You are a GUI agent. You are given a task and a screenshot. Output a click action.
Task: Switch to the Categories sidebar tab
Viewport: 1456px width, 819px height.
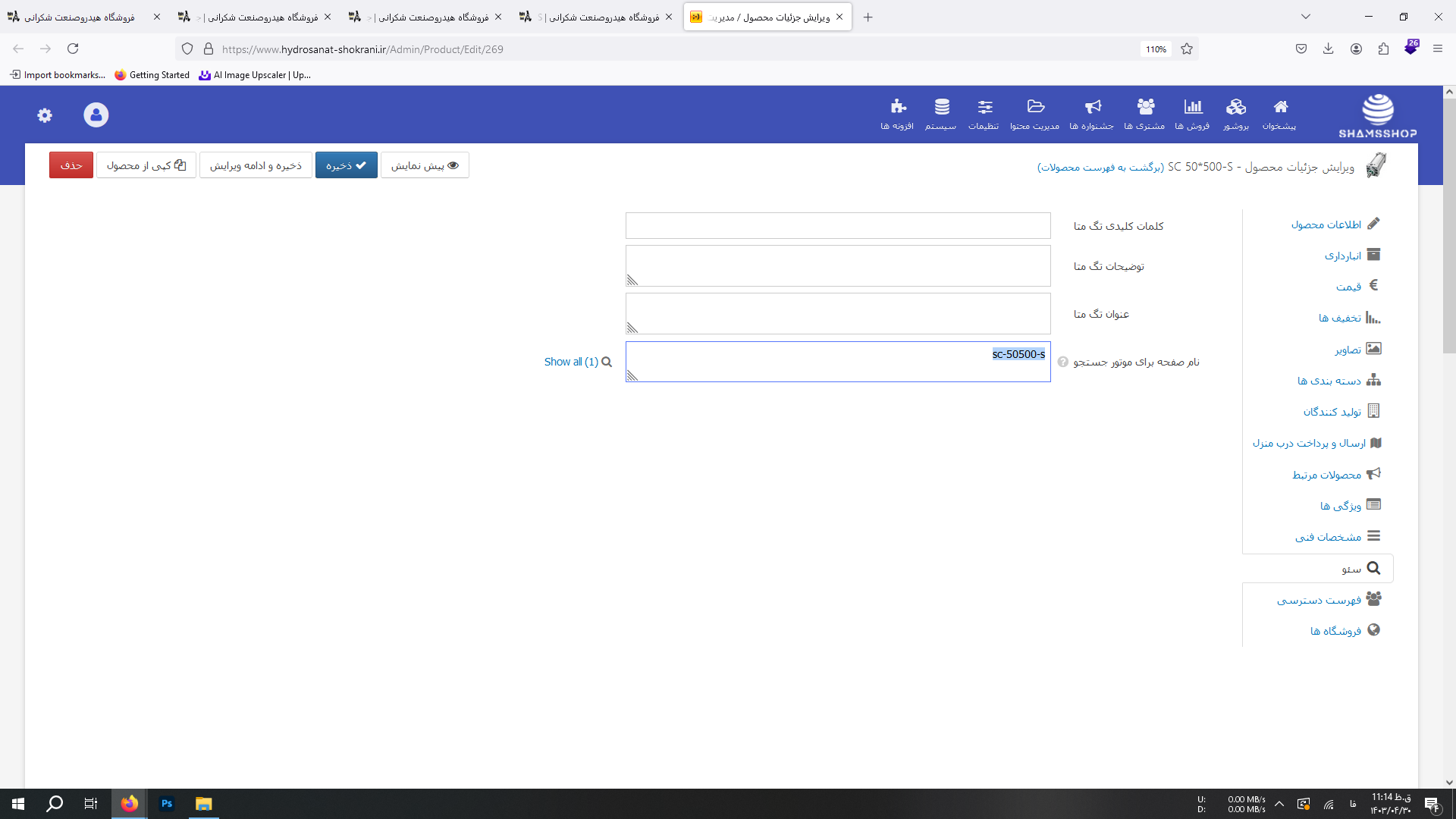(x=1329, y=381)
